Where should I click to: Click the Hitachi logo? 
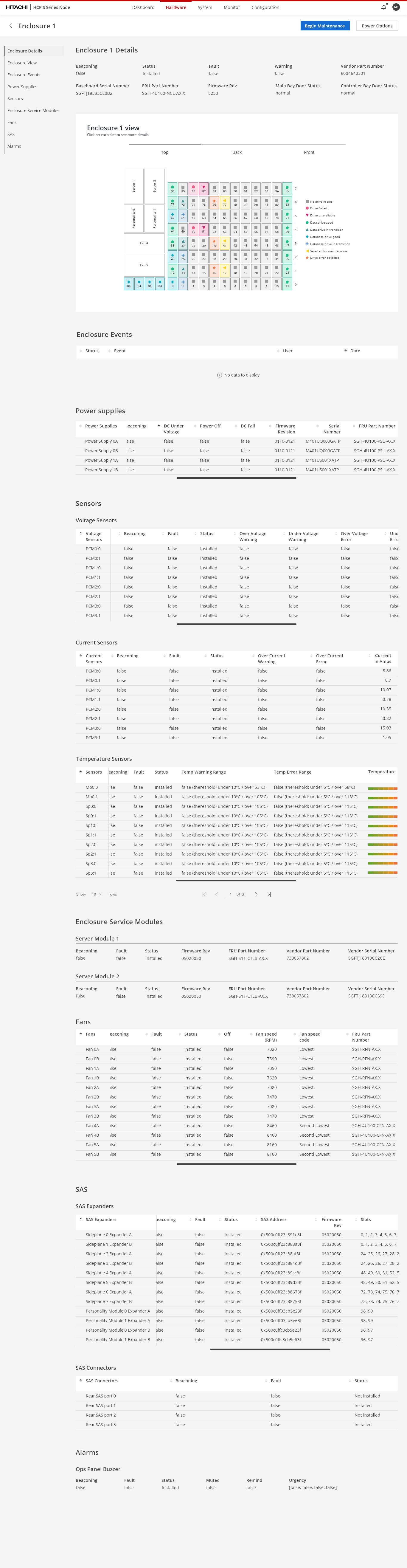point(16,7)
